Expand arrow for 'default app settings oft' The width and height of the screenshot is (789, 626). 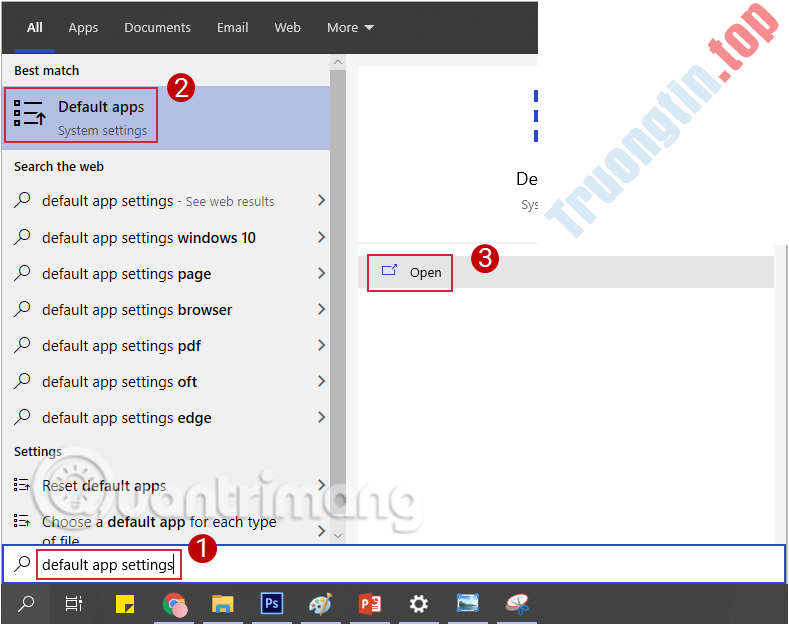coord(321,381)
